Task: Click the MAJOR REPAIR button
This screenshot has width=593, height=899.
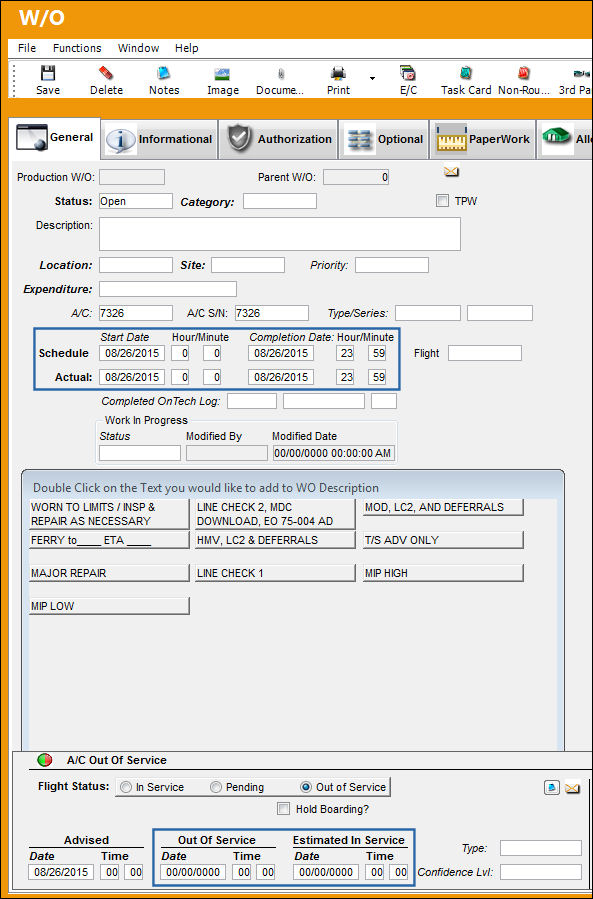Action: point(109,573)
